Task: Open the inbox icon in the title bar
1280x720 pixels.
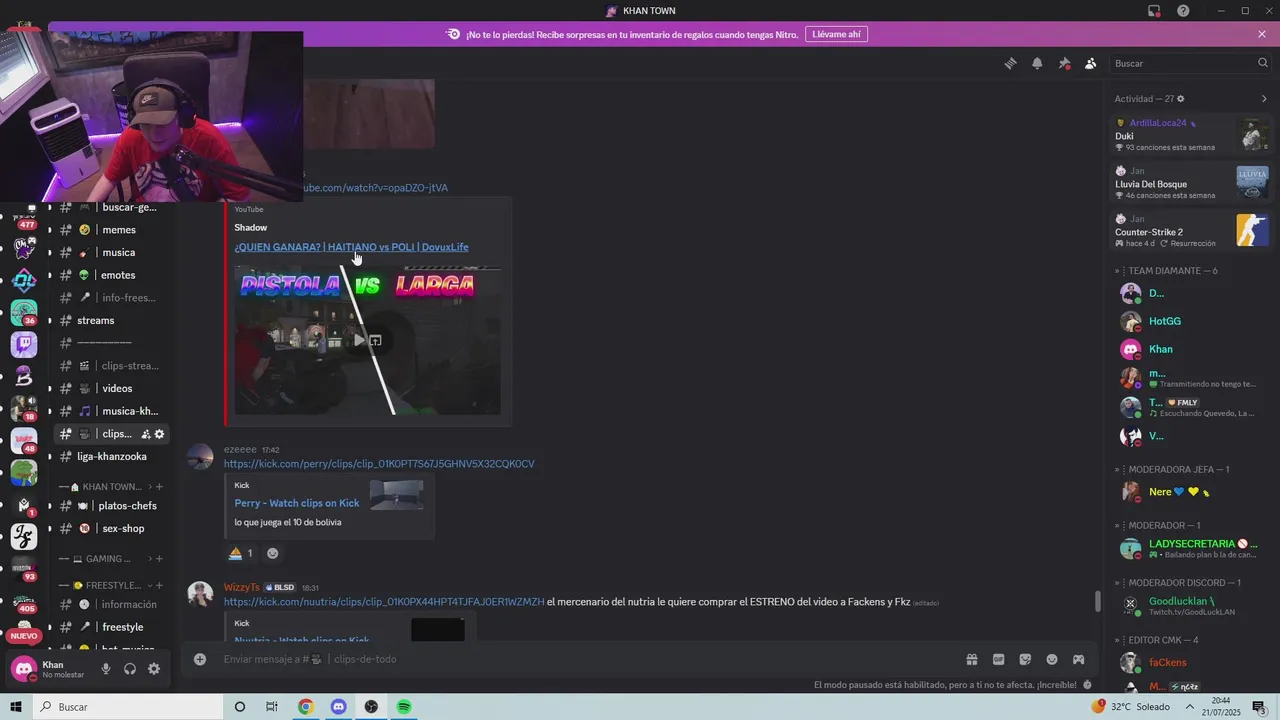Action: pyautogui.click(x=1154, y=11)
